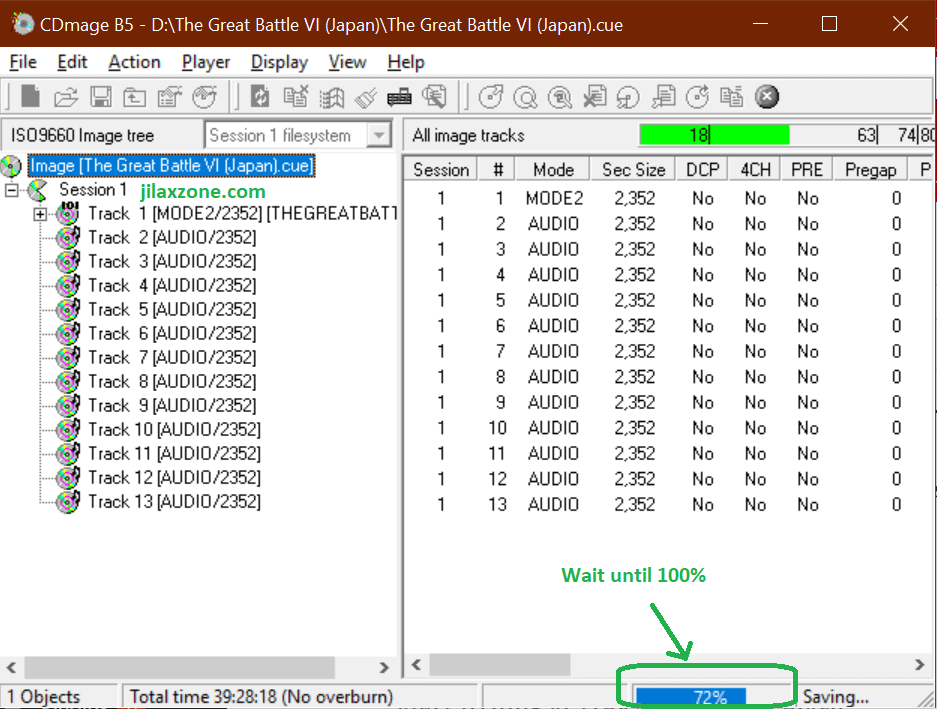Image resolution: width=937 pixels, height=709 pixels.
Task: Open the Action menu
Action: pyautogui.click(x=134, y=62)
